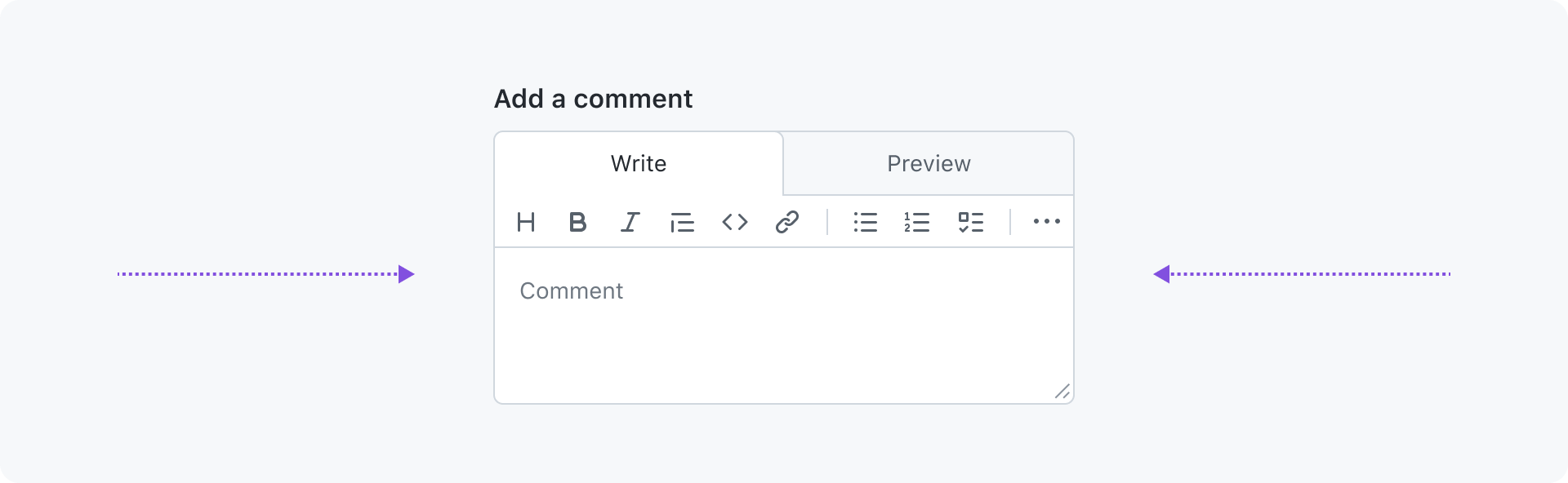The image size is (1568, 483).
Task: Insert a block quote
Action: 682,222
